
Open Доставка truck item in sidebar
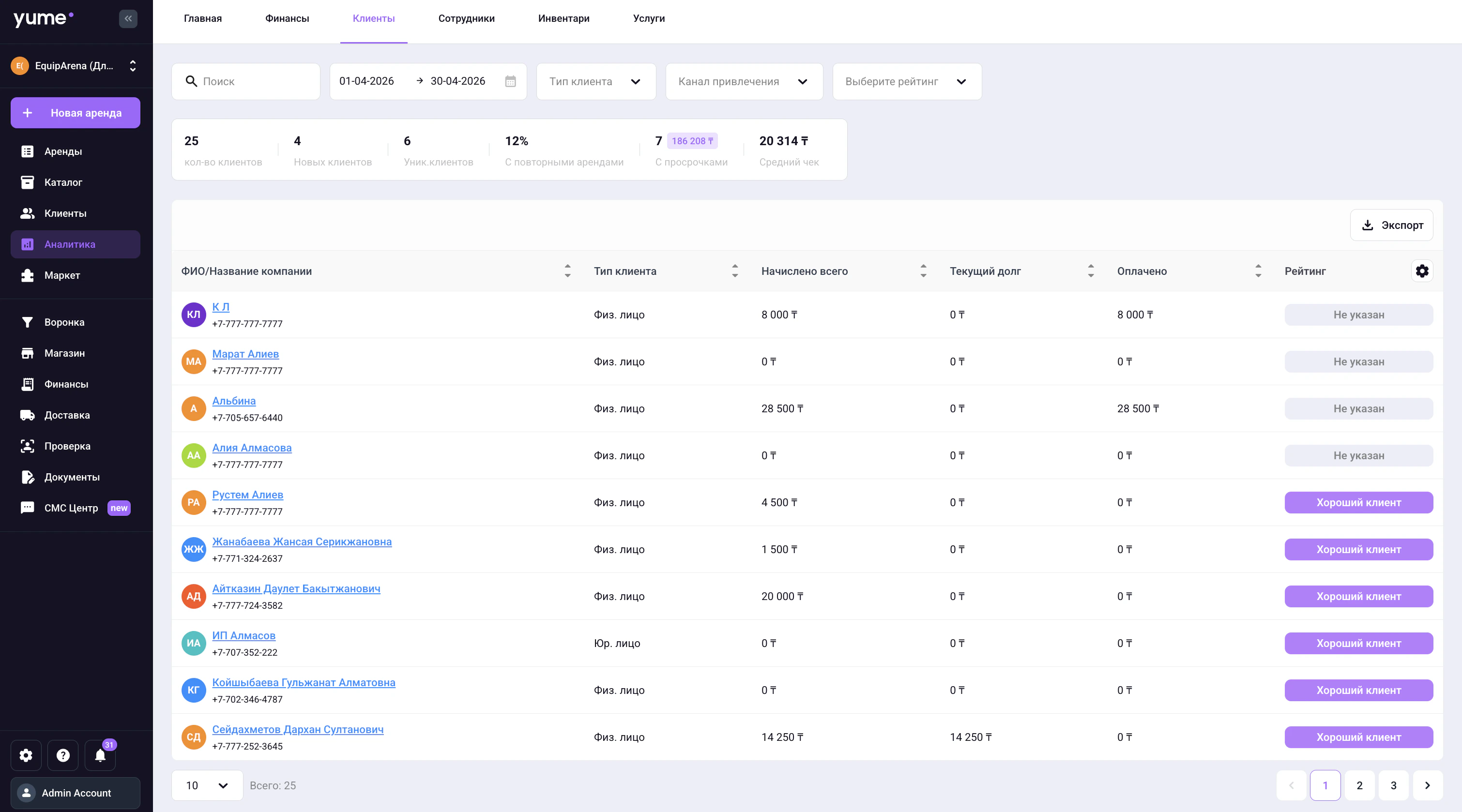pos(67,415)
